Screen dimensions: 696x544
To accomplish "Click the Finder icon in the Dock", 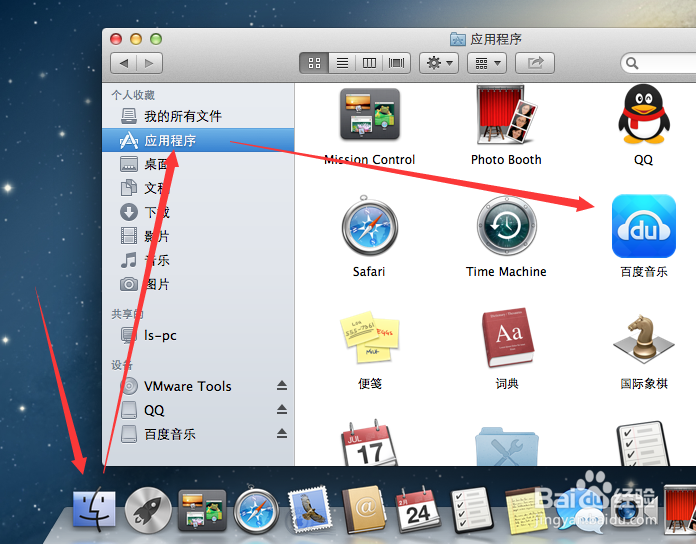I will [x=94, y=510].
